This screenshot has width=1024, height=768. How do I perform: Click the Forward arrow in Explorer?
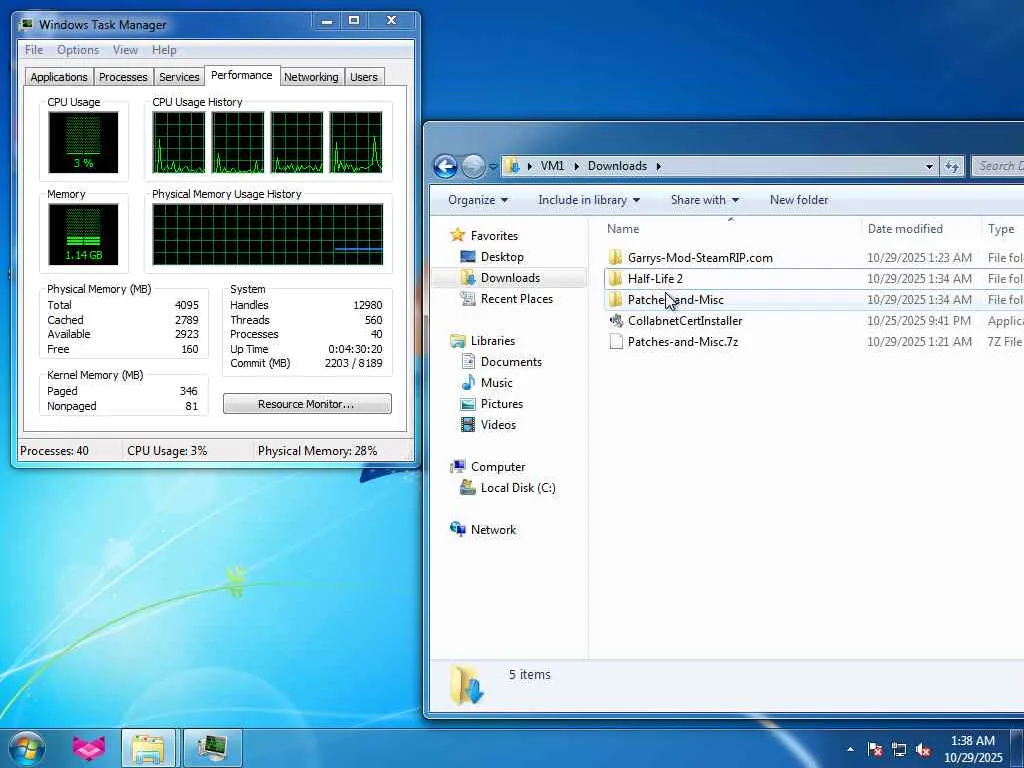tap(473, 167)
